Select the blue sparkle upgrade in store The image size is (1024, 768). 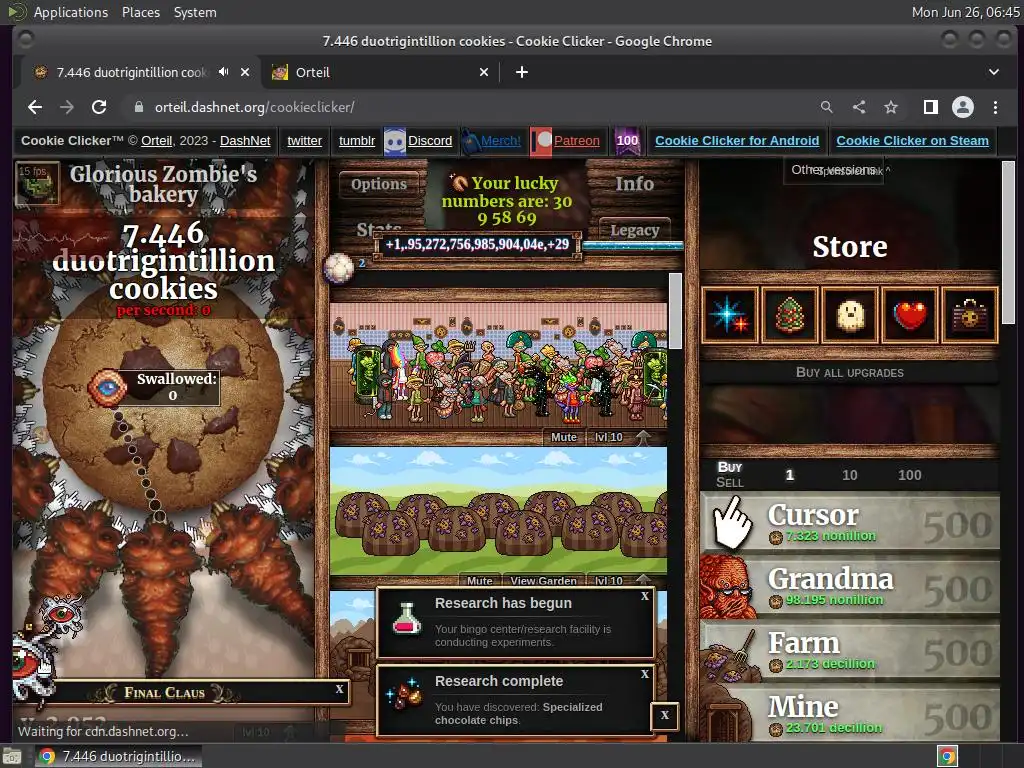pyautogui.click(x=730, y=315)
